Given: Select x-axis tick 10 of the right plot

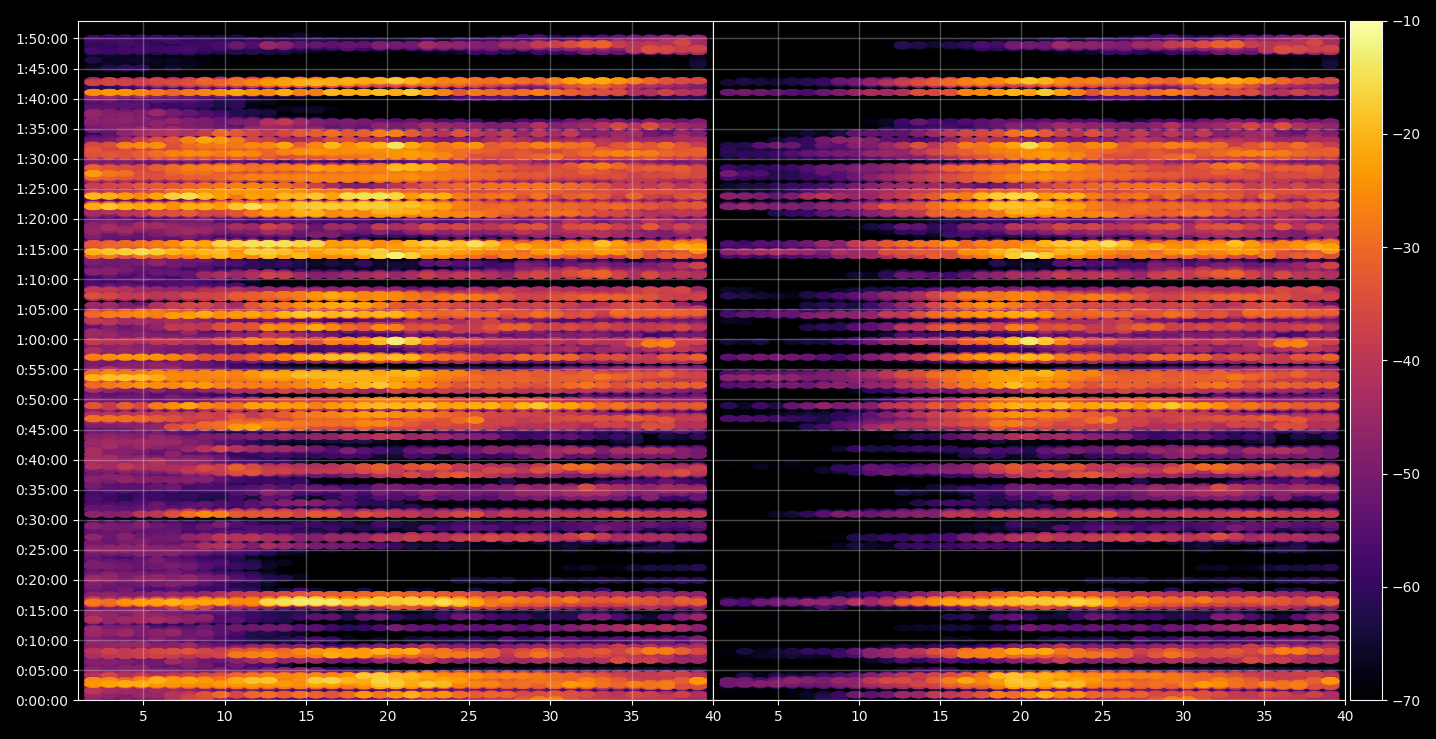Looking at the screenshot, I should point(859,717).
